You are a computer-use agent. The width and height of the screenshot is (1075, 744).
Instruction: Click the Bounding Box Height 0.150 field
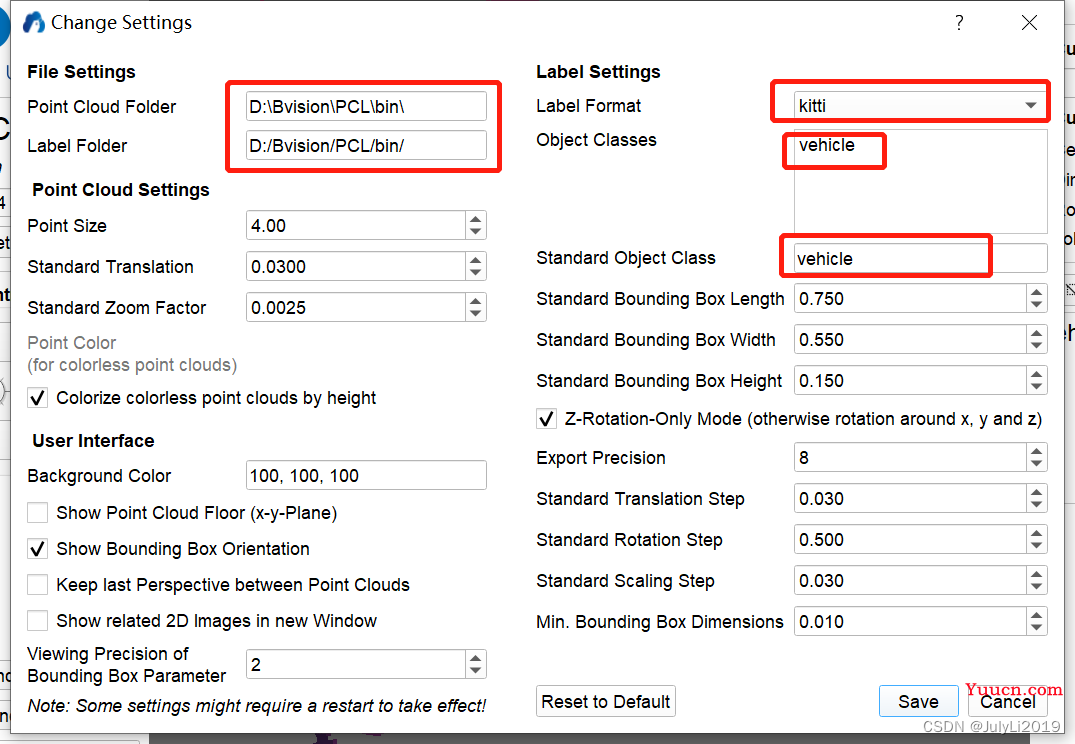pos(910,381)
